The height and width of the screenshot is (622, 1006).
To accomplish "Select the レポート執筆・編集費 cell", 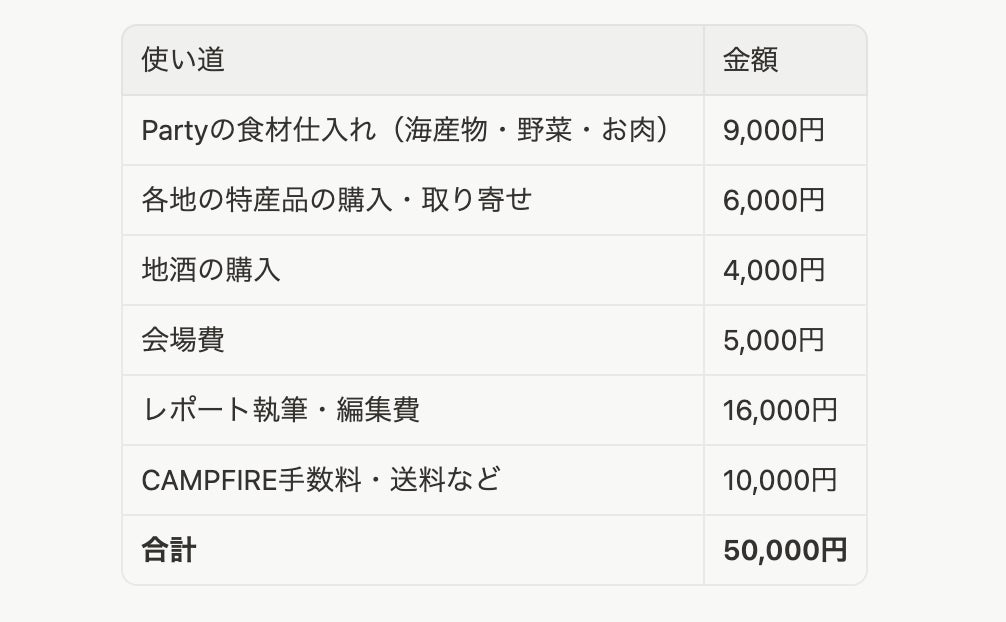I will pos(281,410).
